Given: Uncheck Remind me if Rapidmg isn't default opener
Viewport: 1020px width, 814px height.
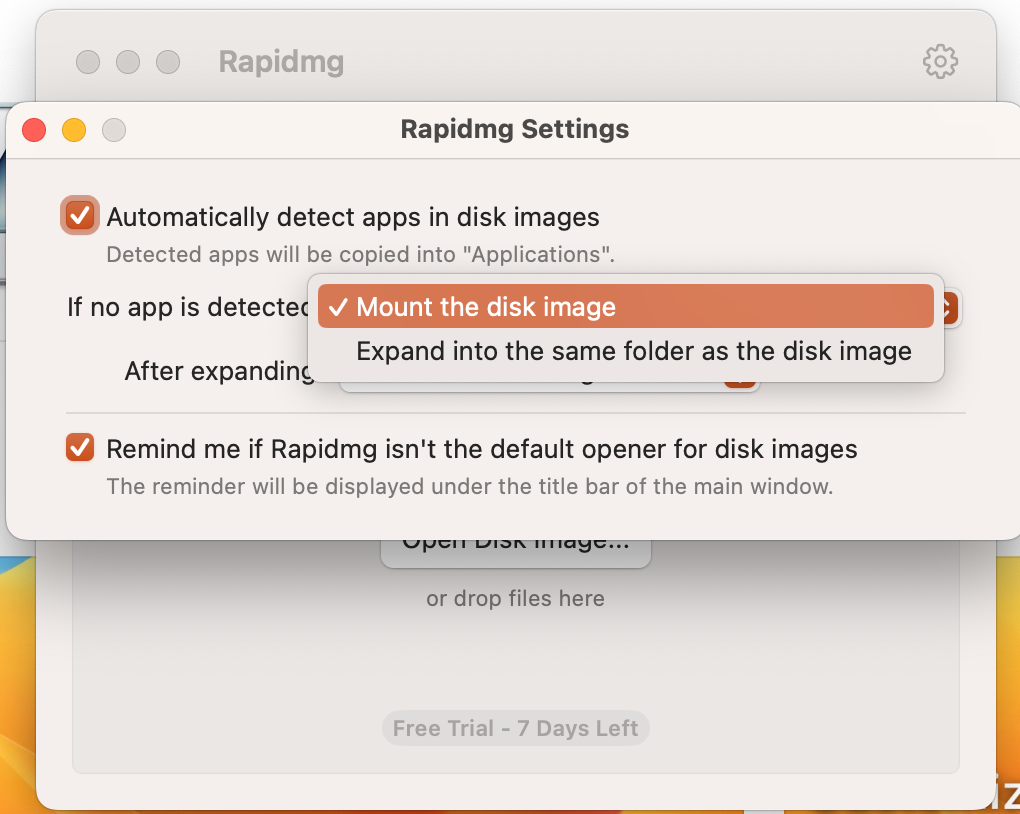Looking at the screenshot, I should click(80, 448).
